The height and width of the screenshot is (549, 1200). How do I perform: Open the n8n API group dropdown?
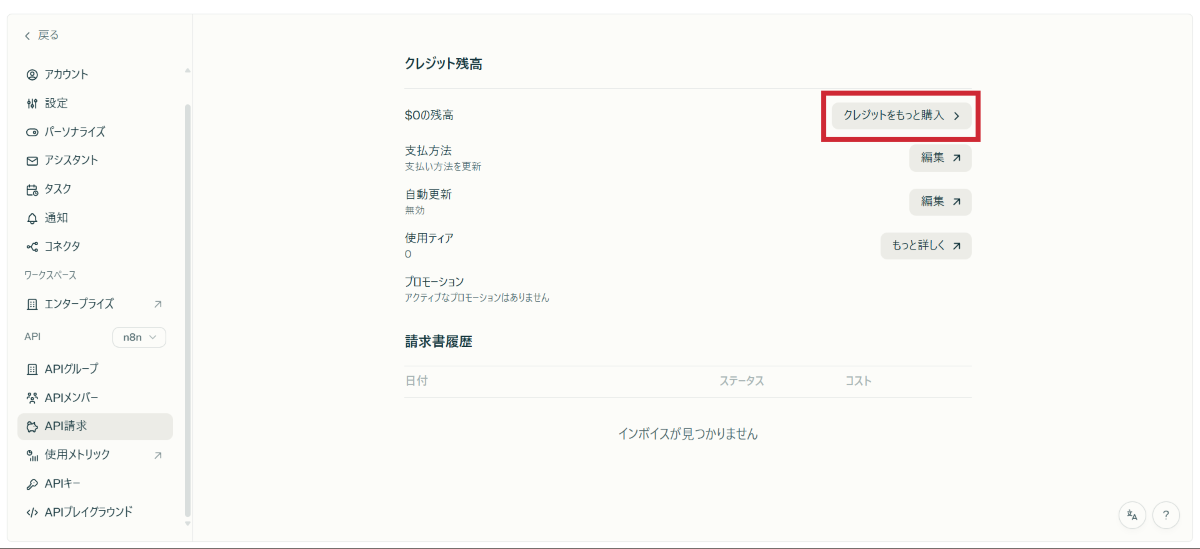tap(139, 337)
